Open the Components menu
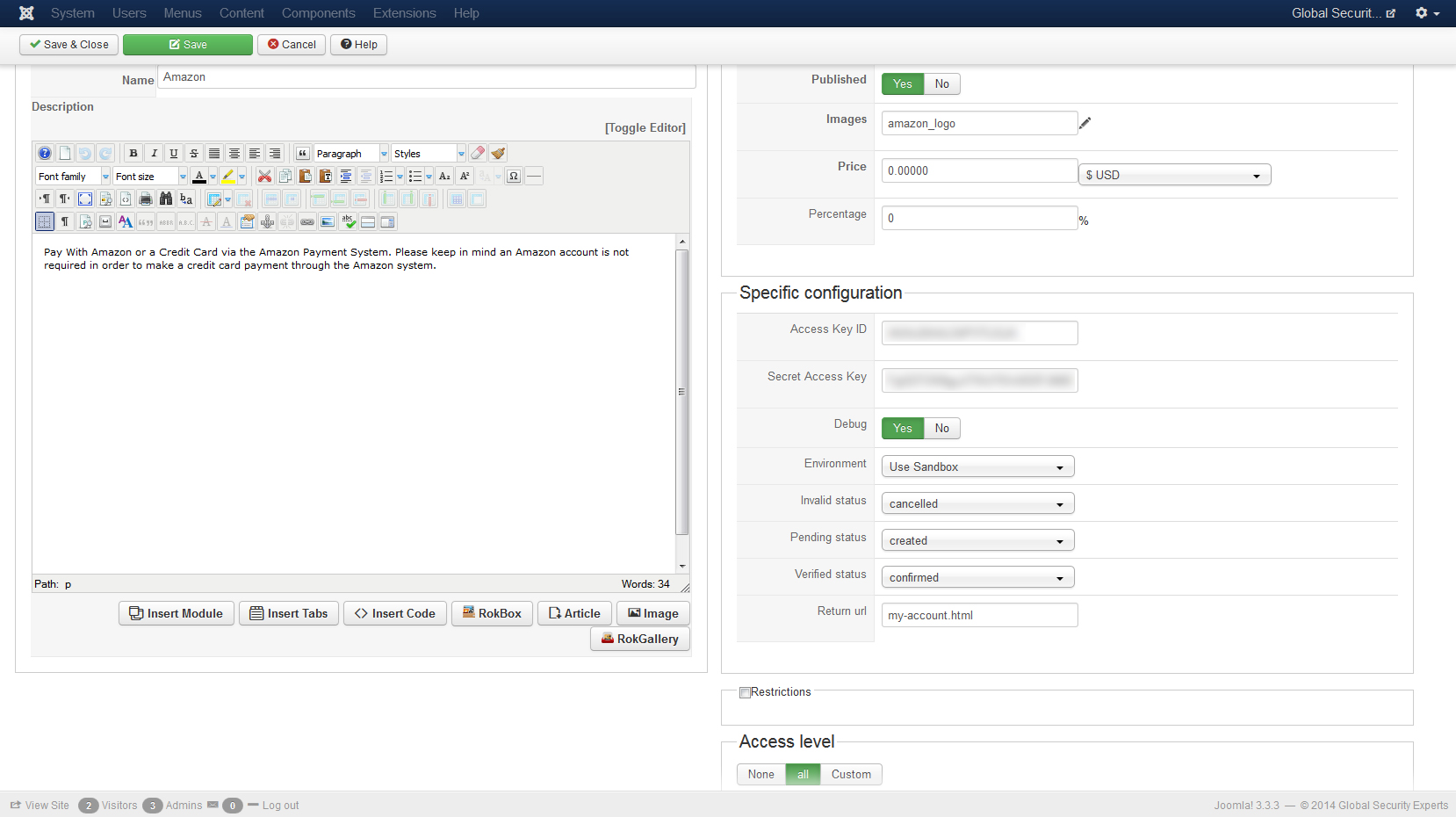1456x817 pixels. [x=319, y=13]
